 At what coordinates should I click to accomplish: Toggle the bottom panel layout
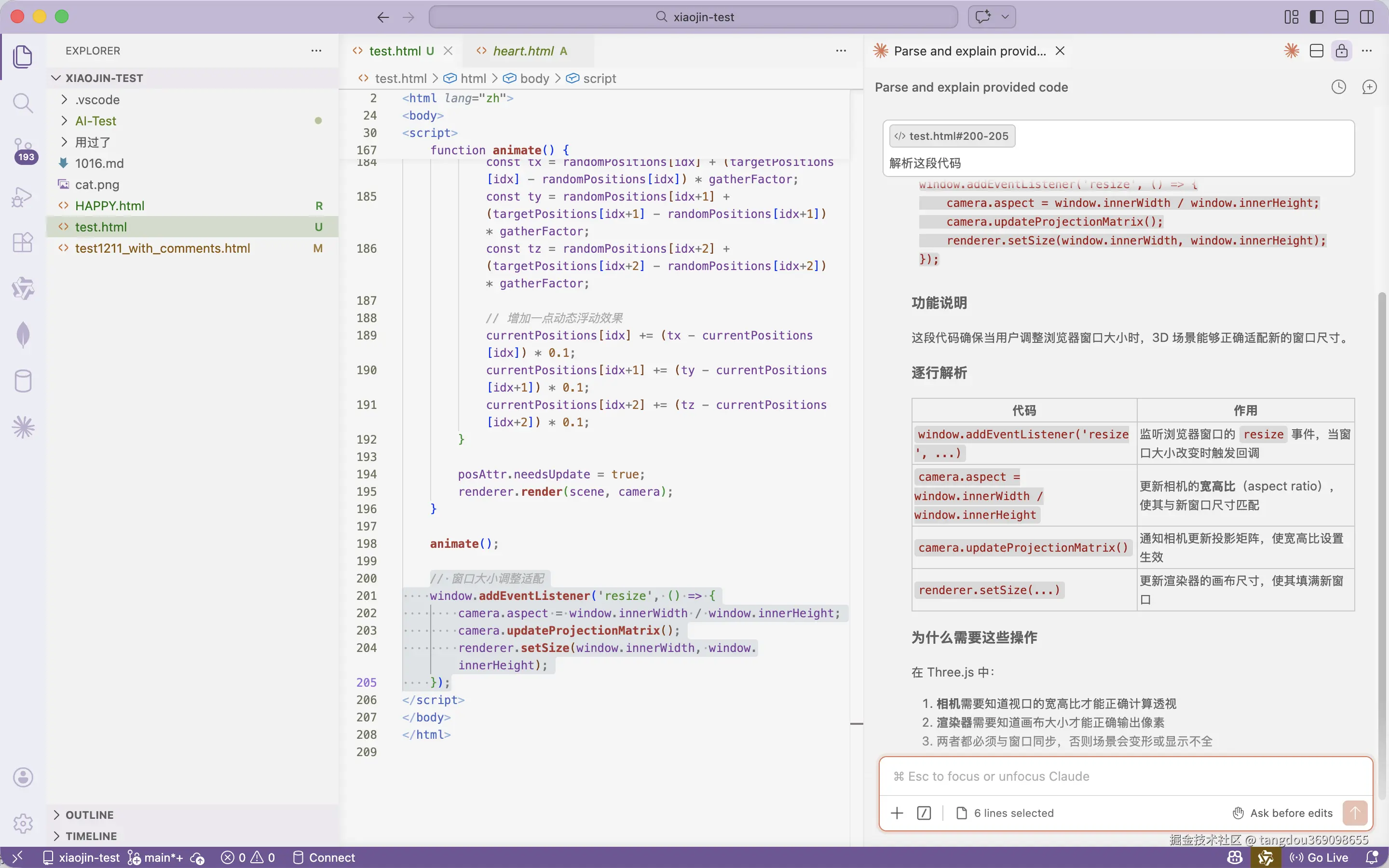1341,17
